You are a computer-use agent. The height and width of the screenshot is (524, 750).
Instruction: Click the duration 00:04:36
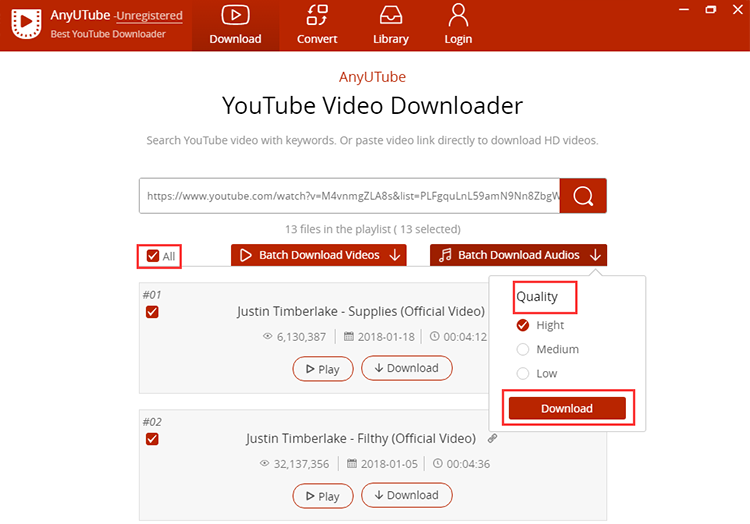[468, 464]
